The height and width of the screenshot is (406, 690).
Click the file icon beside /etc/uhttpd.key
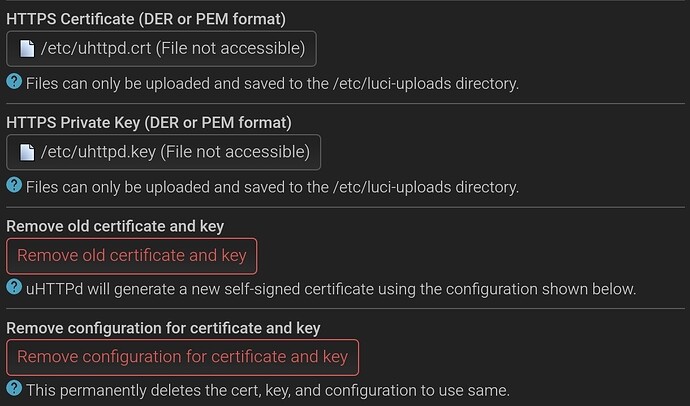tap(26, 152)
